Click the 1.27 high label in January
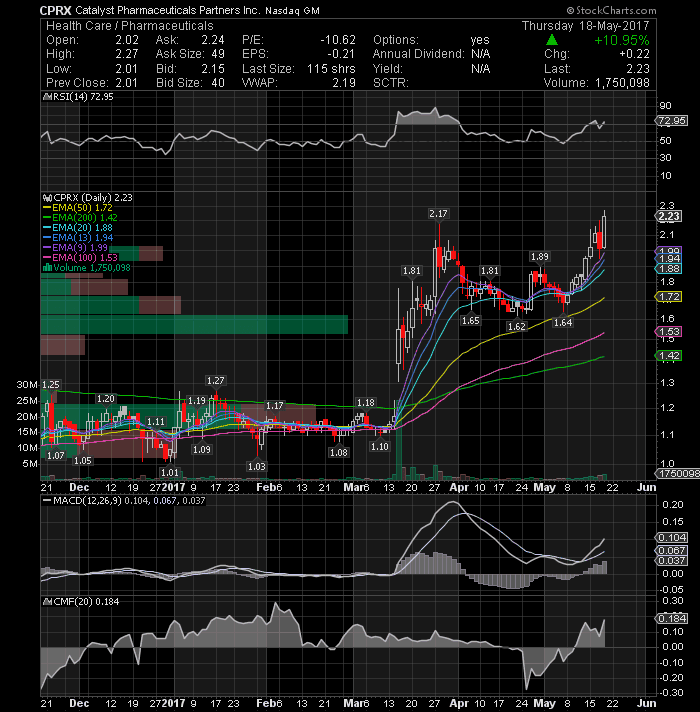700x712 pixels. 215,381
